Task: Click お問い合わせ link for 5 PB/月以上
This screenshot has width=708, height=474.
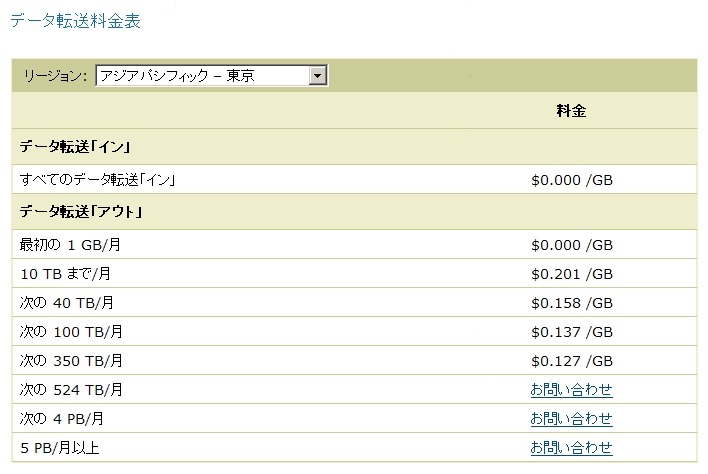Action: (570, 447)
